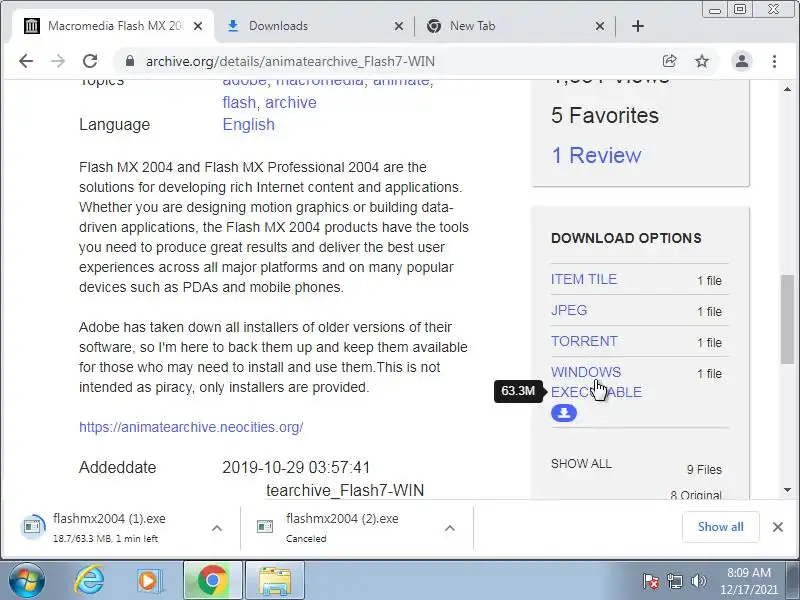The width and height of the screenshot is (800, 600).
Task: Share this page using the share icon
Action: click(669, 61)
